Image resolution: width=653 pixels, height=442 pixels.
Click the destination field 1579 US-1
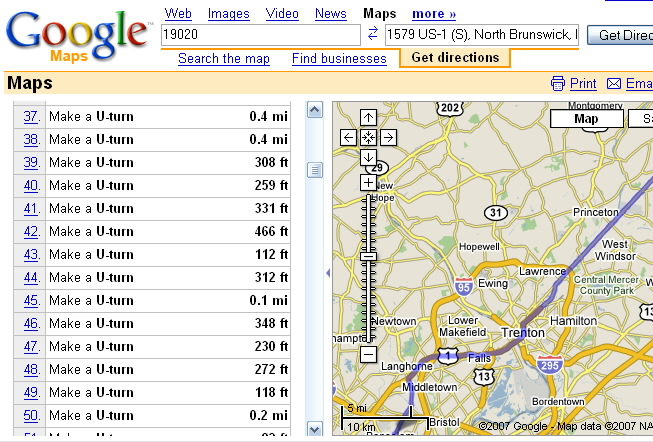[x=482, y=35]
